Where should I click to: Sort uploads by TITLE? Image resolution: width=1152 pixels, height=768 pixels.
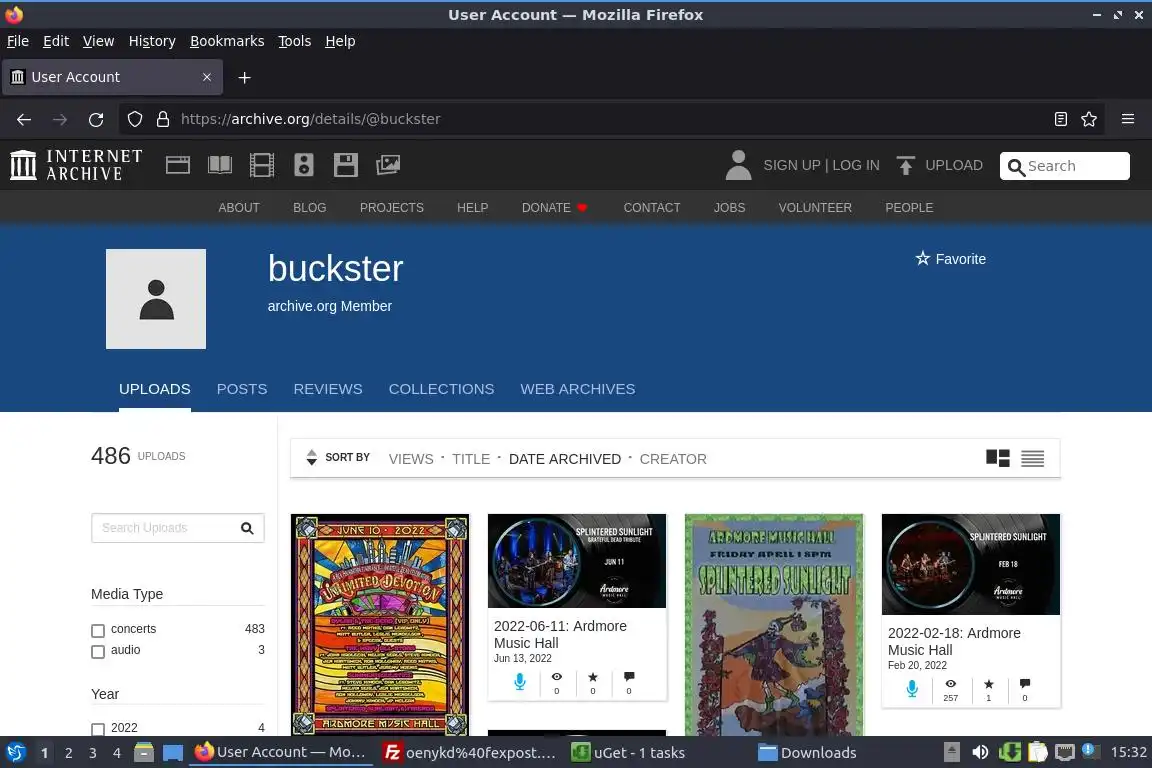point(471,459)
